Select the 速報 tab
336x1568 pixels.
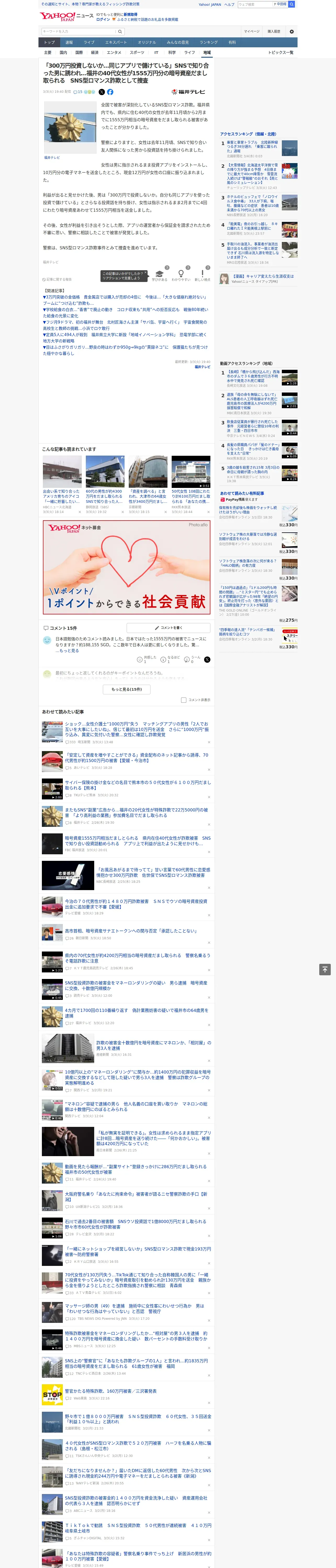click(69, 43)
